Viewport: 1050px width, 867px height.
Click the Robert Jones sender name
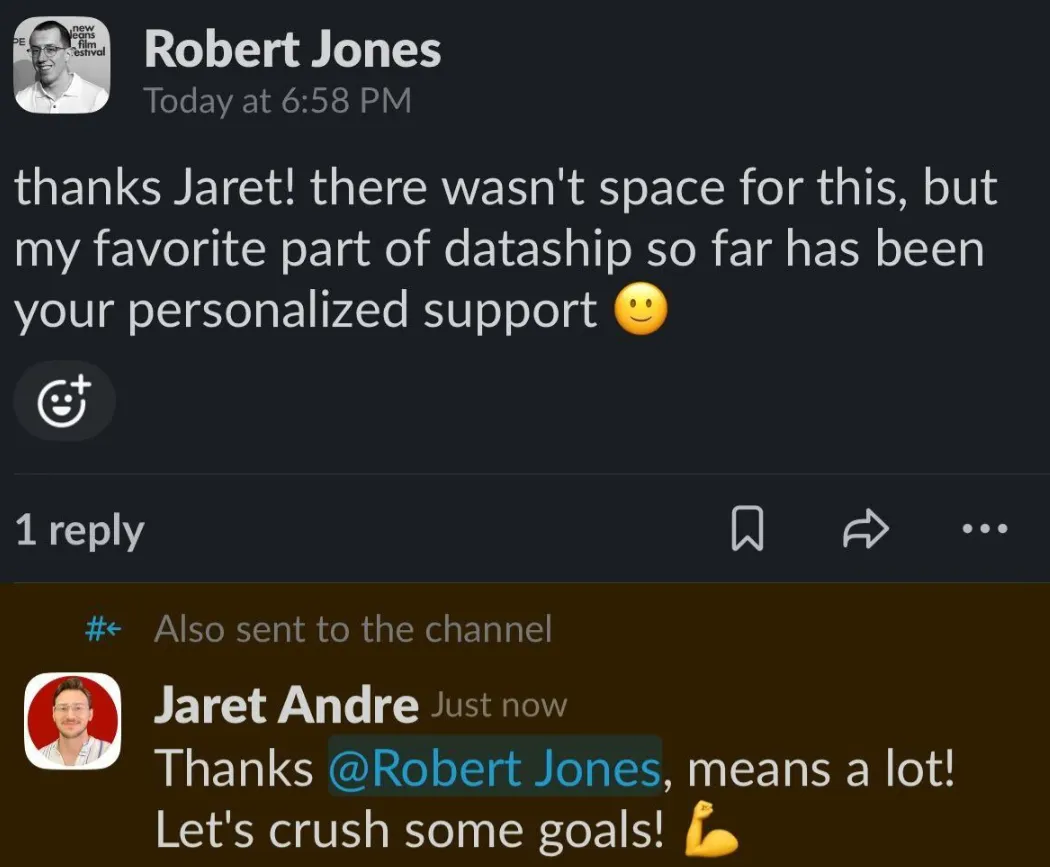[x=293, y=50]
